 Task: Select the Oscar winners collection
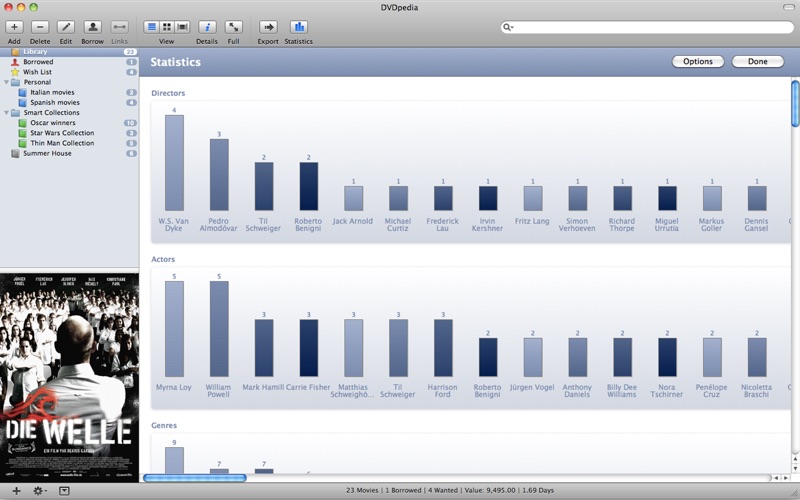coord(52,123)
